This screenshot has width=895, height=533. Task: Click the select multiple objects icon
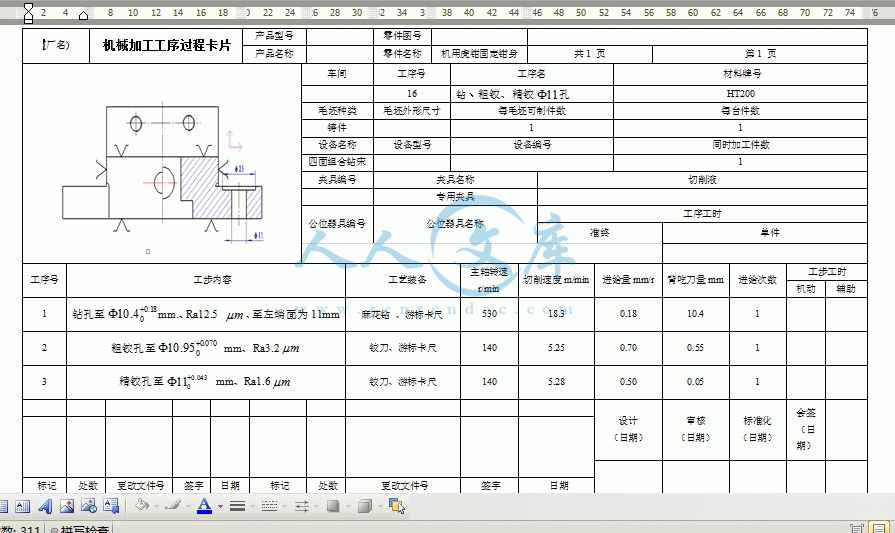[x=397, y=506]
